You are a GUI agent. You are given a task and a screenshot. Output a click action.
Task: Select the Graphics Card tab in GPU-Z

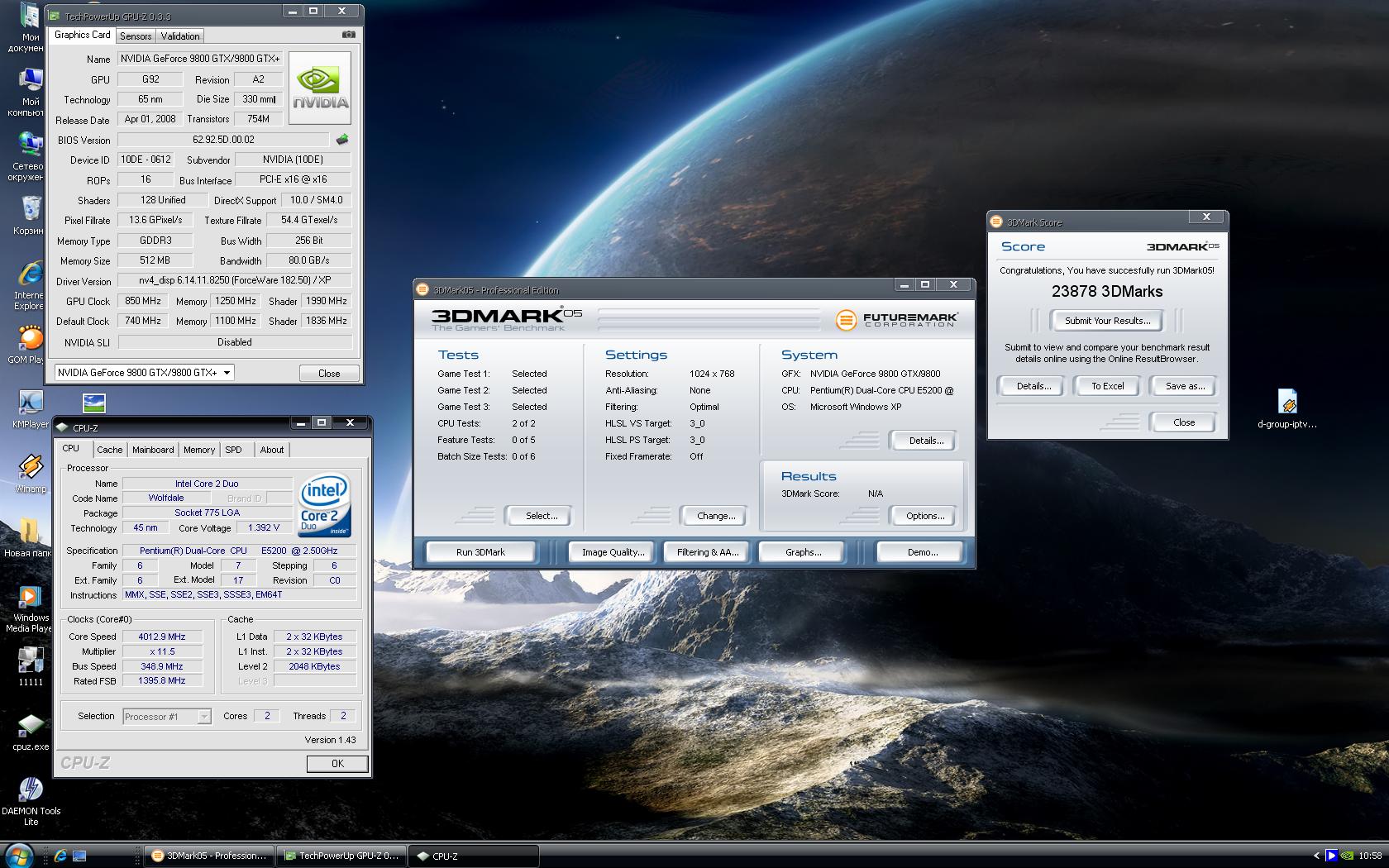pos(82,35)
